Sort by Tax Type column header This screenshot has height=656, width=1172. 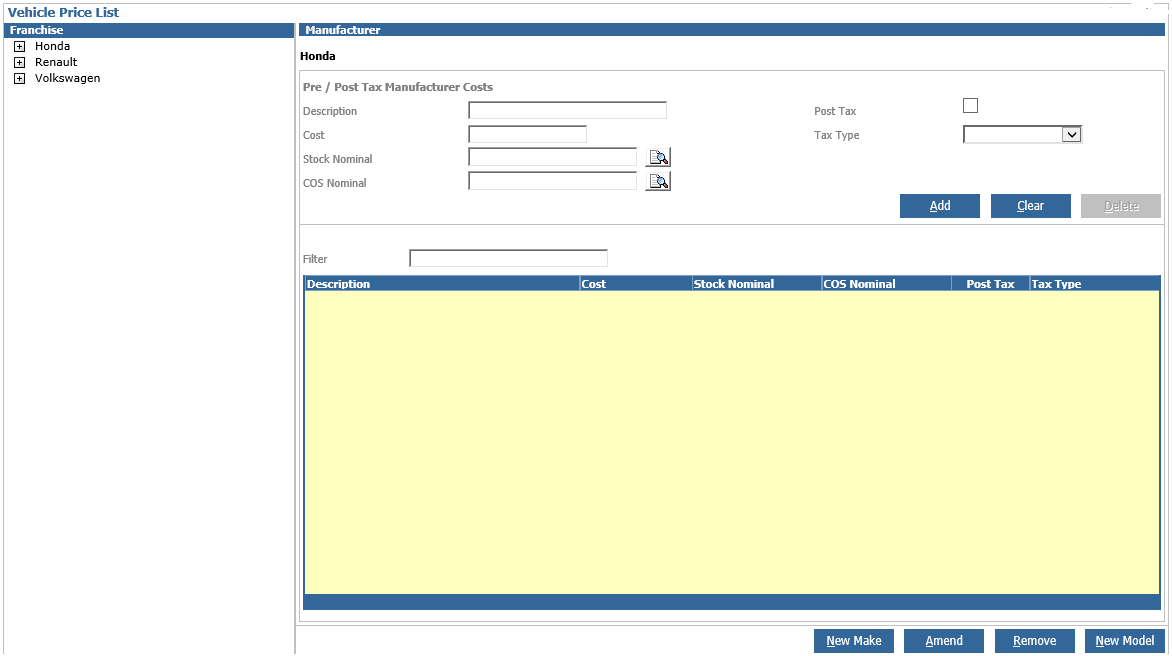click(1094, 284)
